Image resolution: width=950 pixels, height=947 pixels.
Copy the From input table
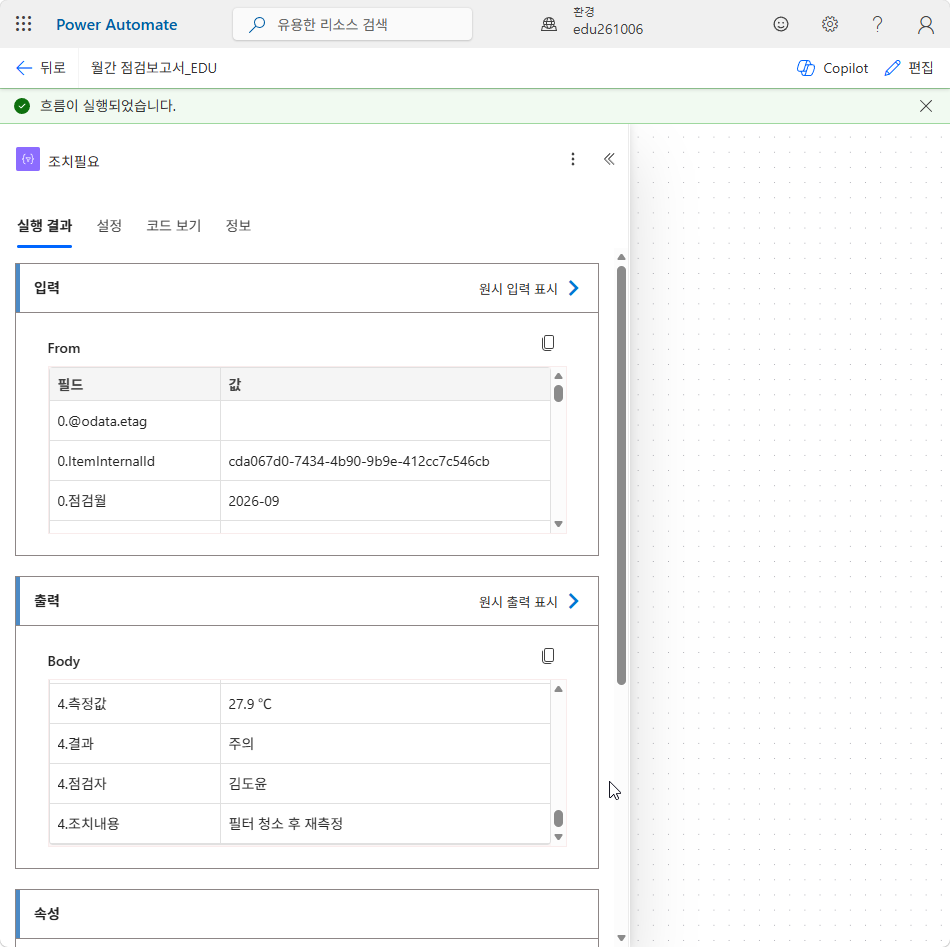coord(548,343)
